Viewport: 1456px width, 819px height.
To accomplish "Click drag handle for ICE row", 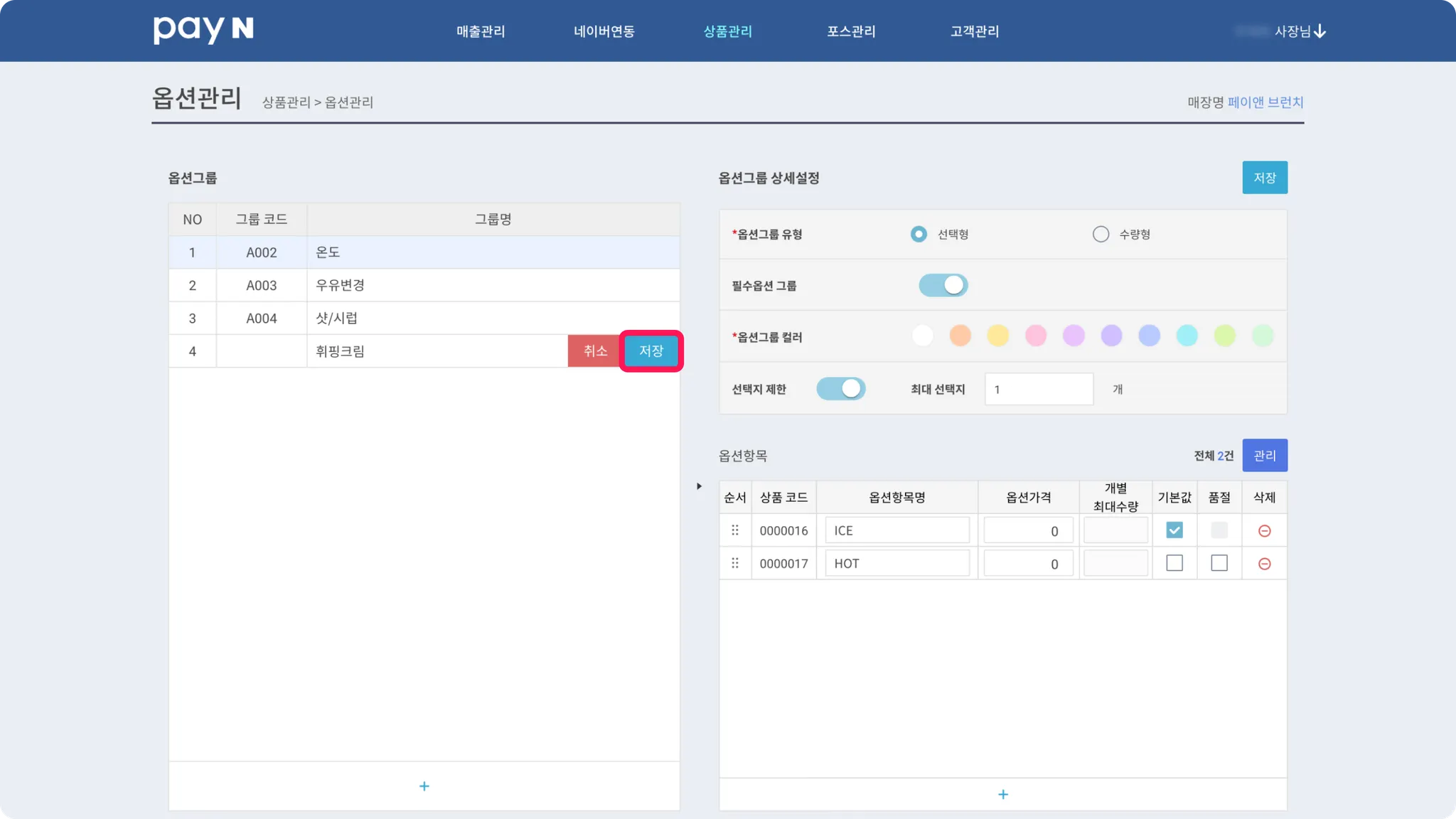I will coord(735,530).
